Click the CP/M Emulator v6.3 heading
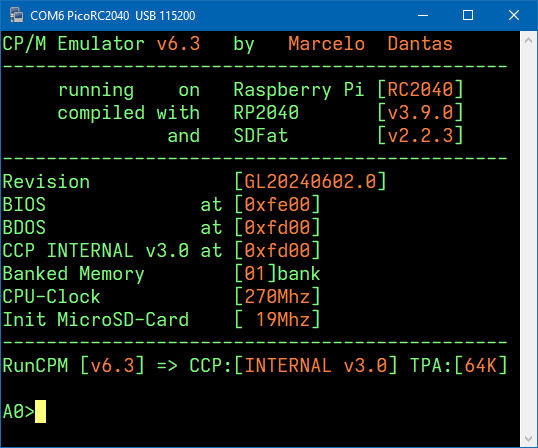This screenshot has height=448, width=538. click(101, 44)
